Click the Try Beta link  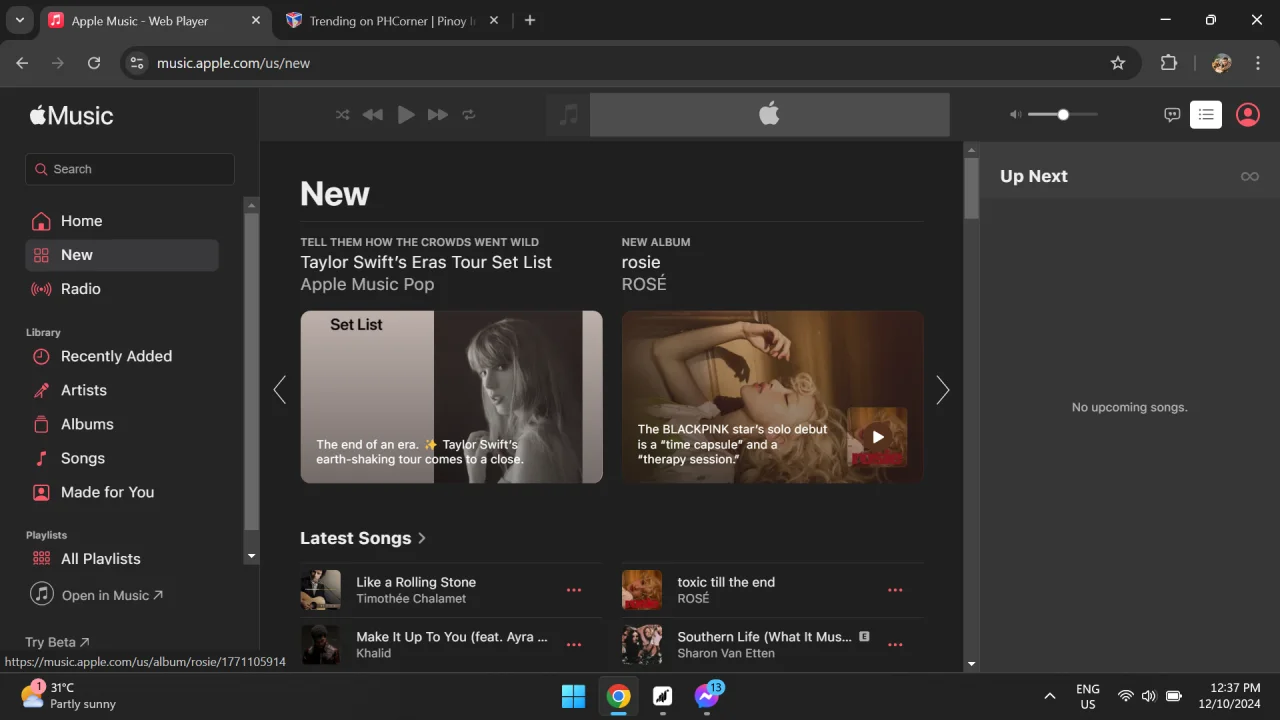[57, 642]
